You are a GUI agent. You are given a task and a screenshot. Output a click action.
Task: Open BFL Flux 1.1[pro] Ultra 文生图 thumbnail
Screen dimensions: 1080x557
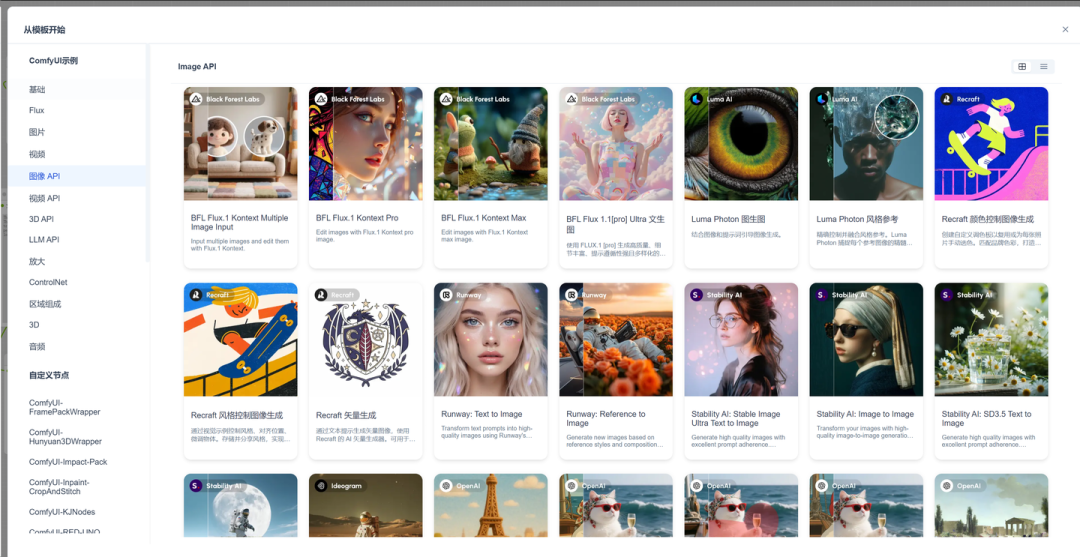click(616, 143)
